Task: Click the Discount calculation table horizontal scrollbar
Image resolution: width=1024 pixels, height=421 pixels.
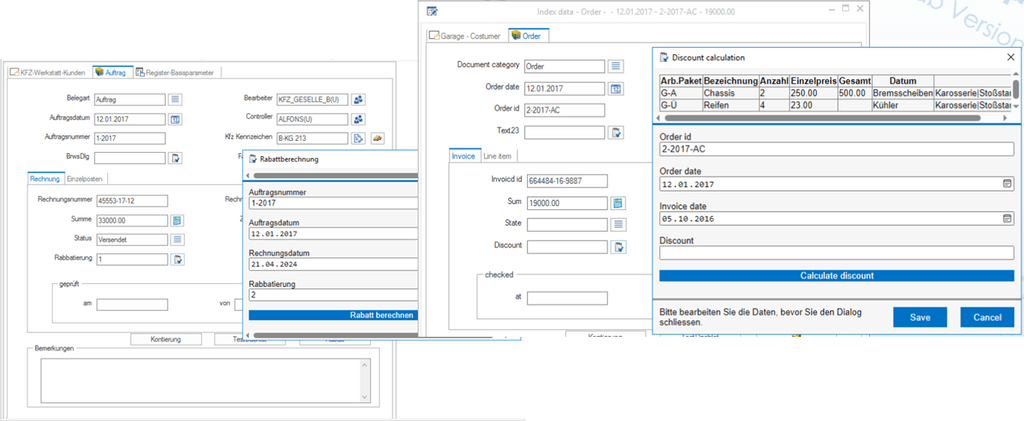Action: [823, 118]
